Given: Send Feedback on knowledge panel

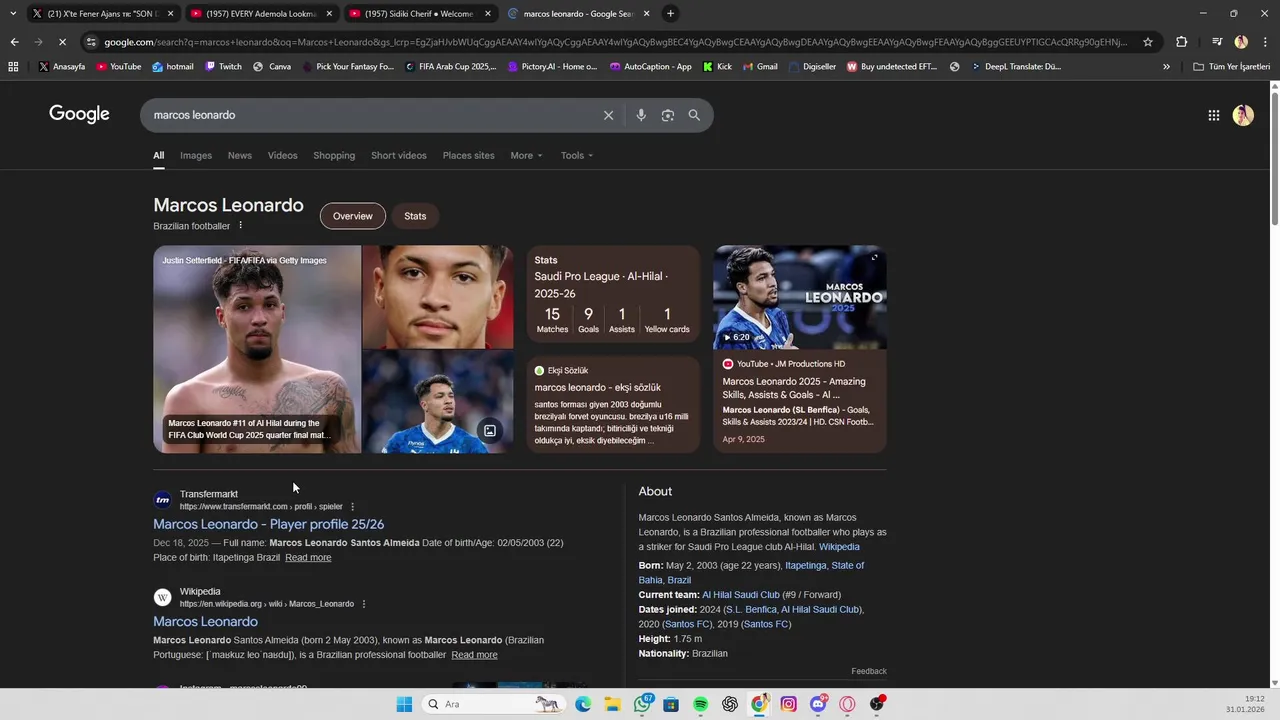Looking at the screenshot, I should coord(869,671).
